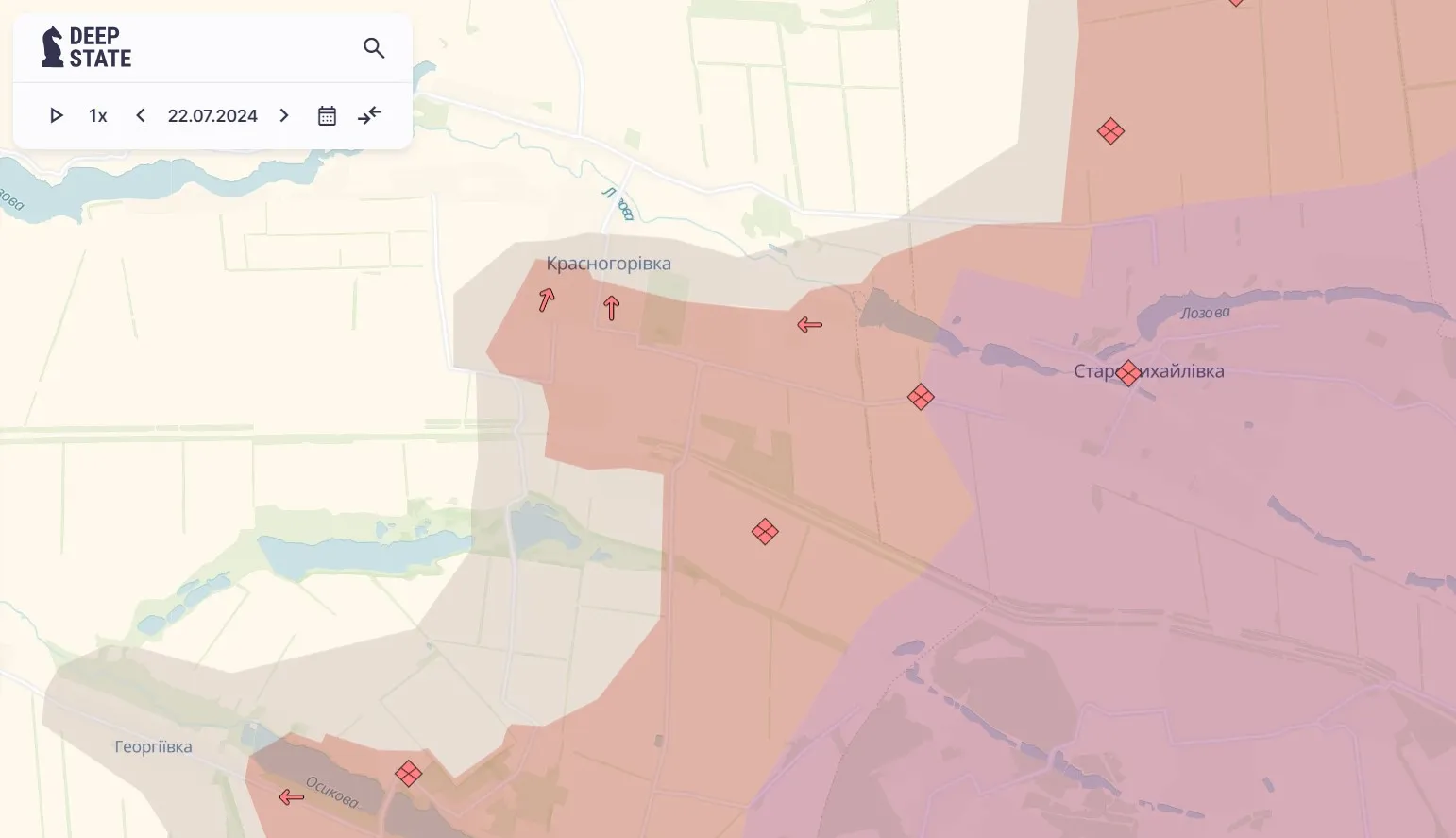Click the left arrow marker near Георгіївка
Screen dimensions: 1456x838
pos(292,797)
